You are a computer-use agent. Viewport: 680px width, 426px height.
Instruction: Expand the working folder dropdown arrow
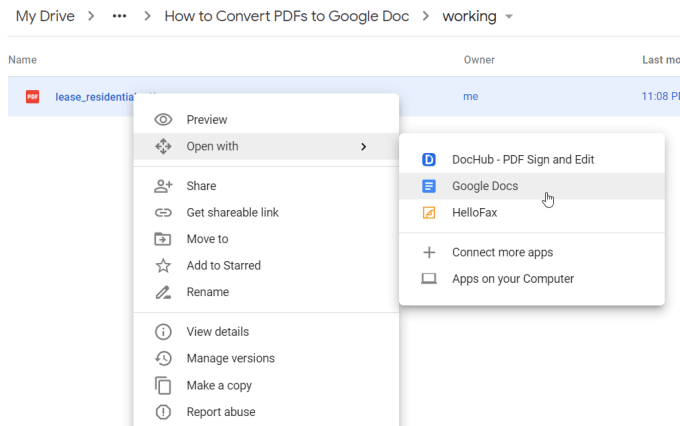(510, 17)
